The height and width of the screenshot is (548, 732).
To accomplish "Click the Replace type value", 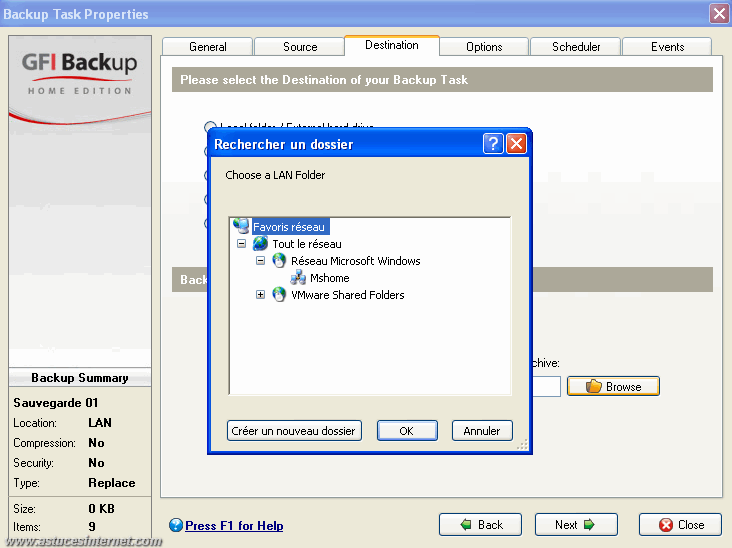I will coord(112,483).
